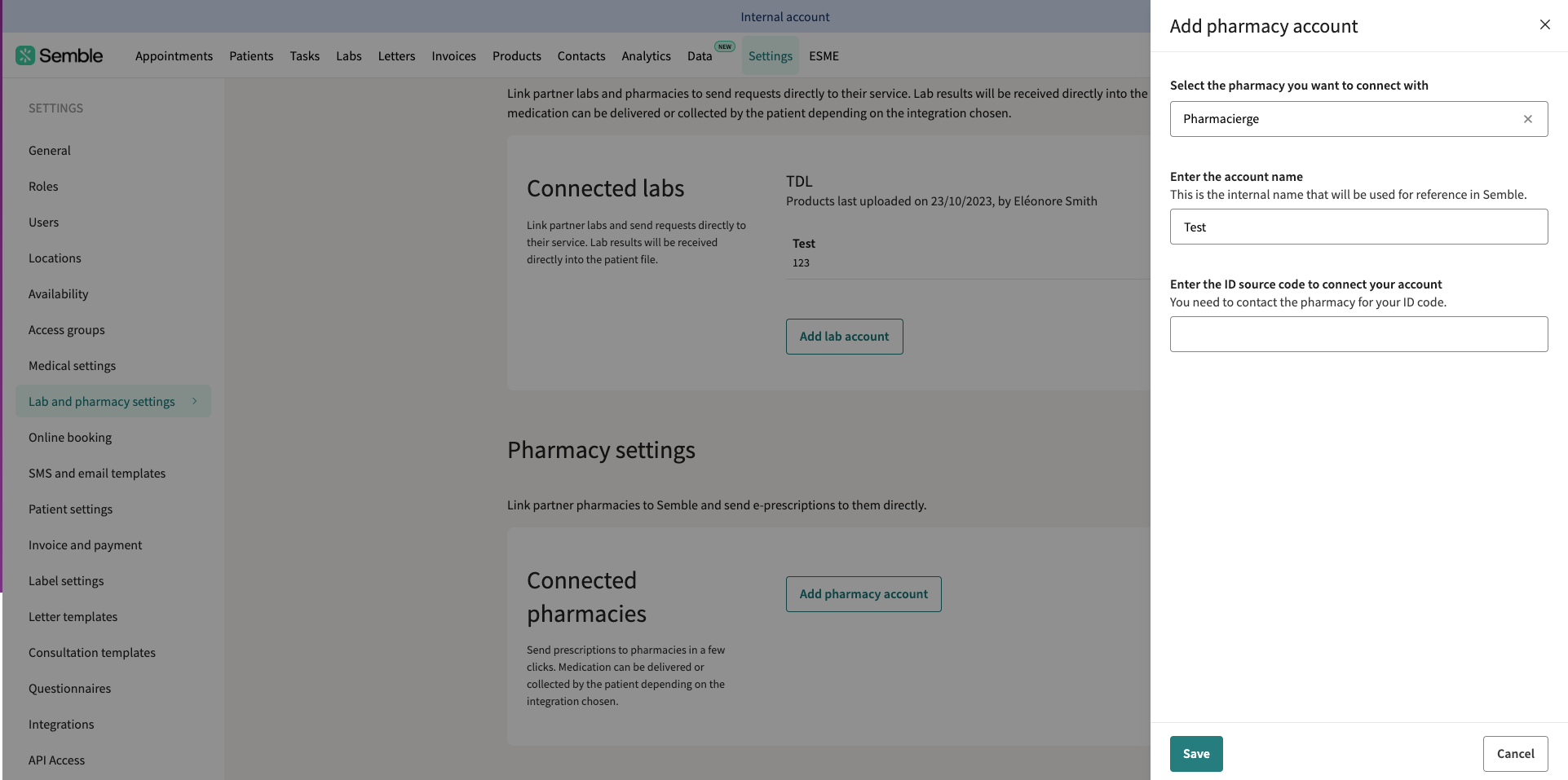Viewport: 1568px width, 780px height.
Task: Click the Semble logo
Action: point(59,55)
